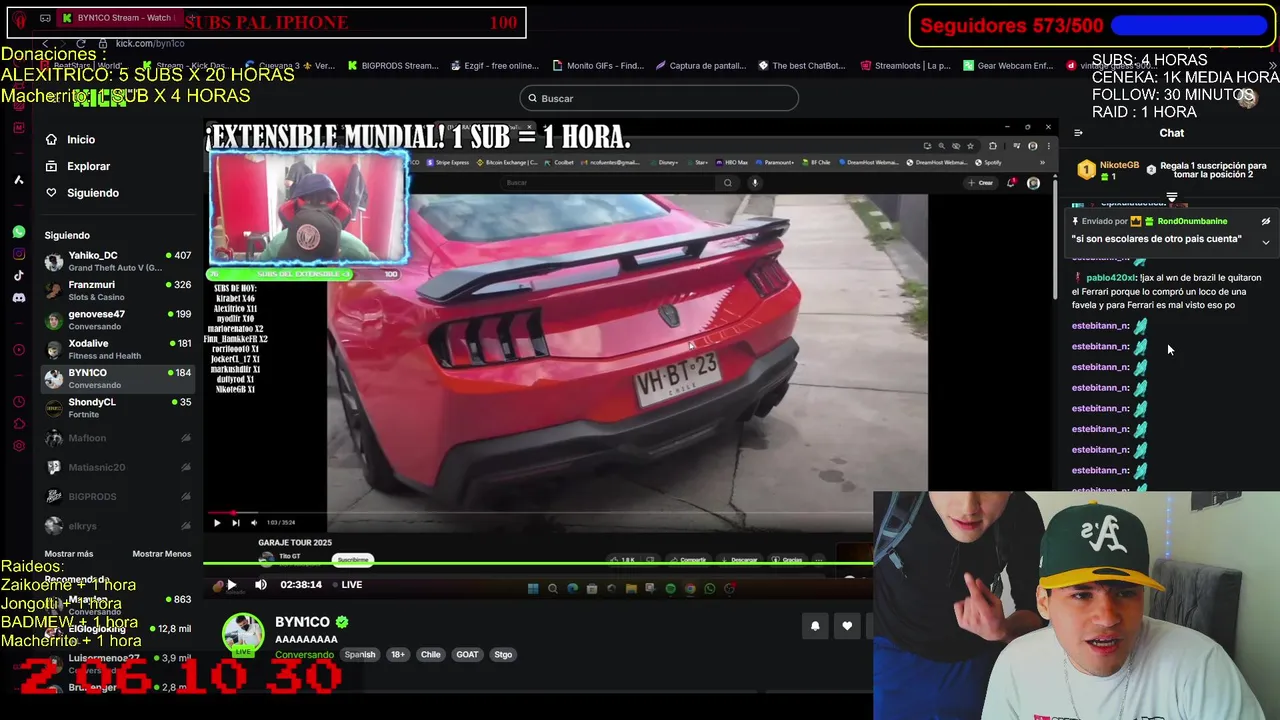Select ShondyCL channel in following list
Image resolution: width=1280 pixels, height=720 pixels.
pos(118,408)
